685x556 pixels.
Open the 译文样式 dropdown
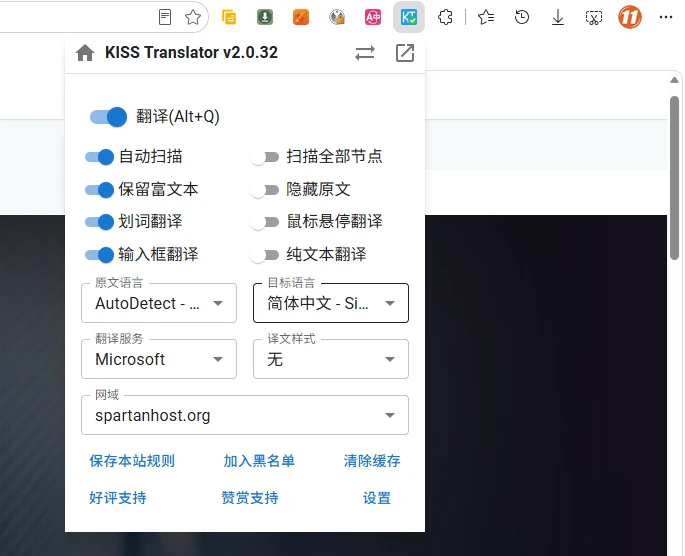tap(331, 359)
